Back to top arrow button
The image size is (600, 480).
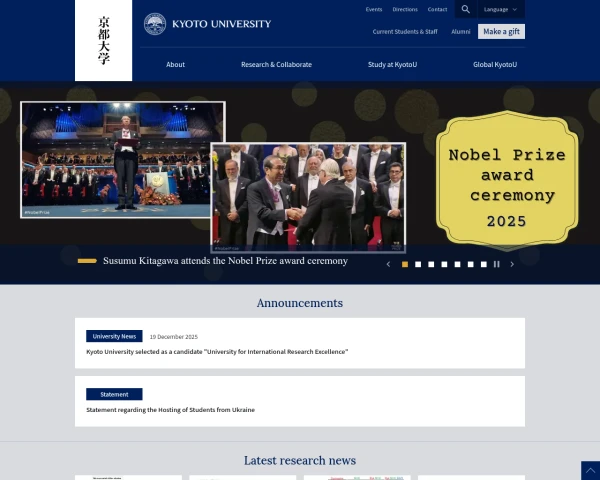(590, 470)
